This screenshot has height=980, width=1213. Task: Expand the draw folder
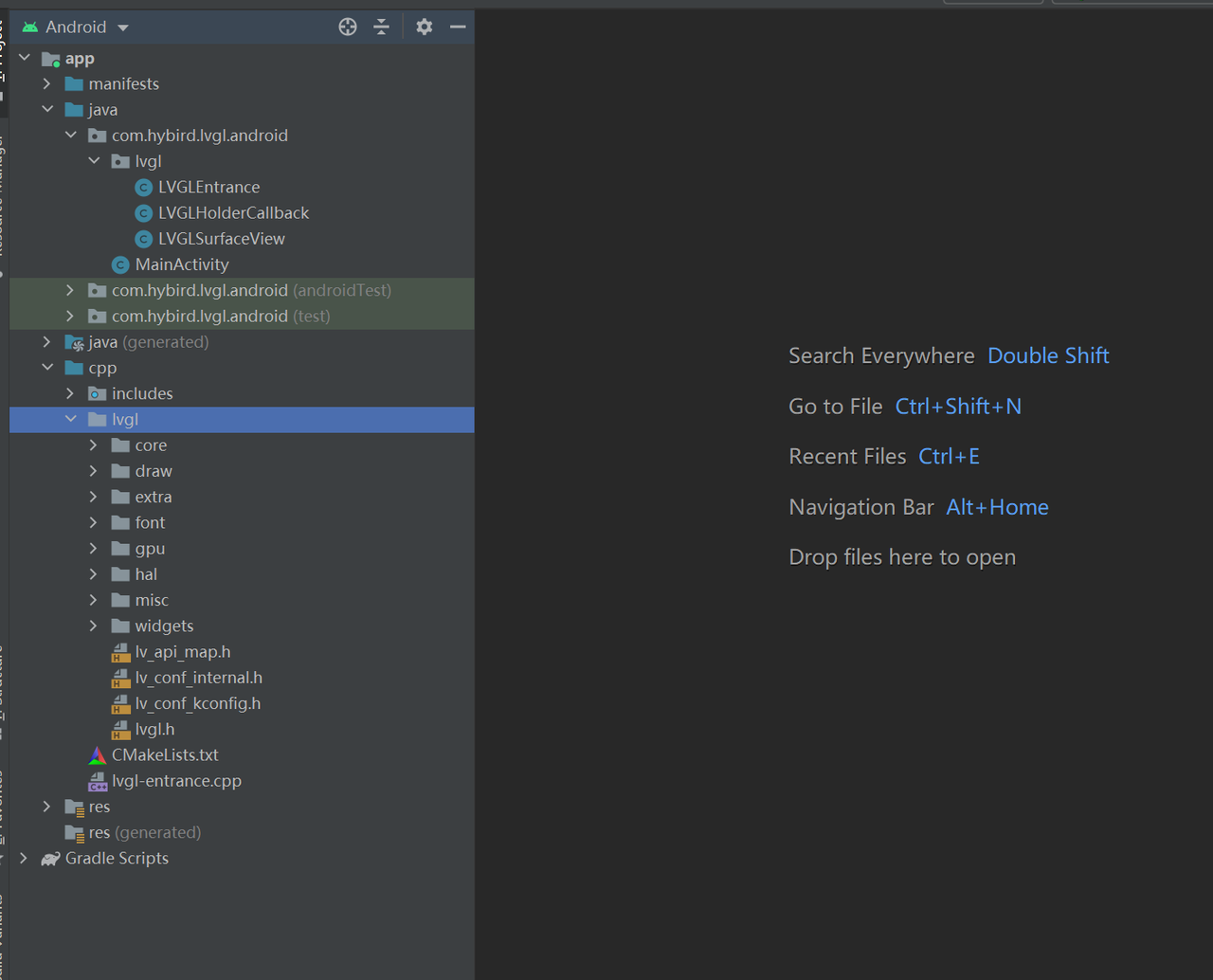[x=94, y=471]
